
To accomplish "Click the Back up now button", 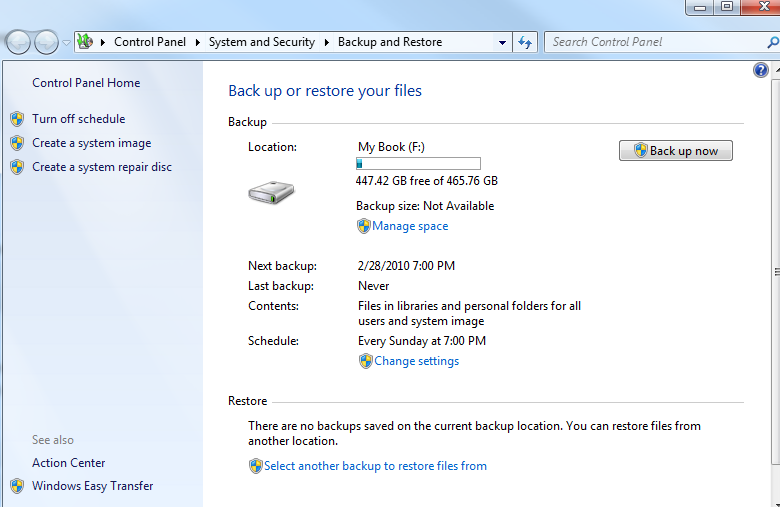I will pyautogui.click(x=676, y=151).
